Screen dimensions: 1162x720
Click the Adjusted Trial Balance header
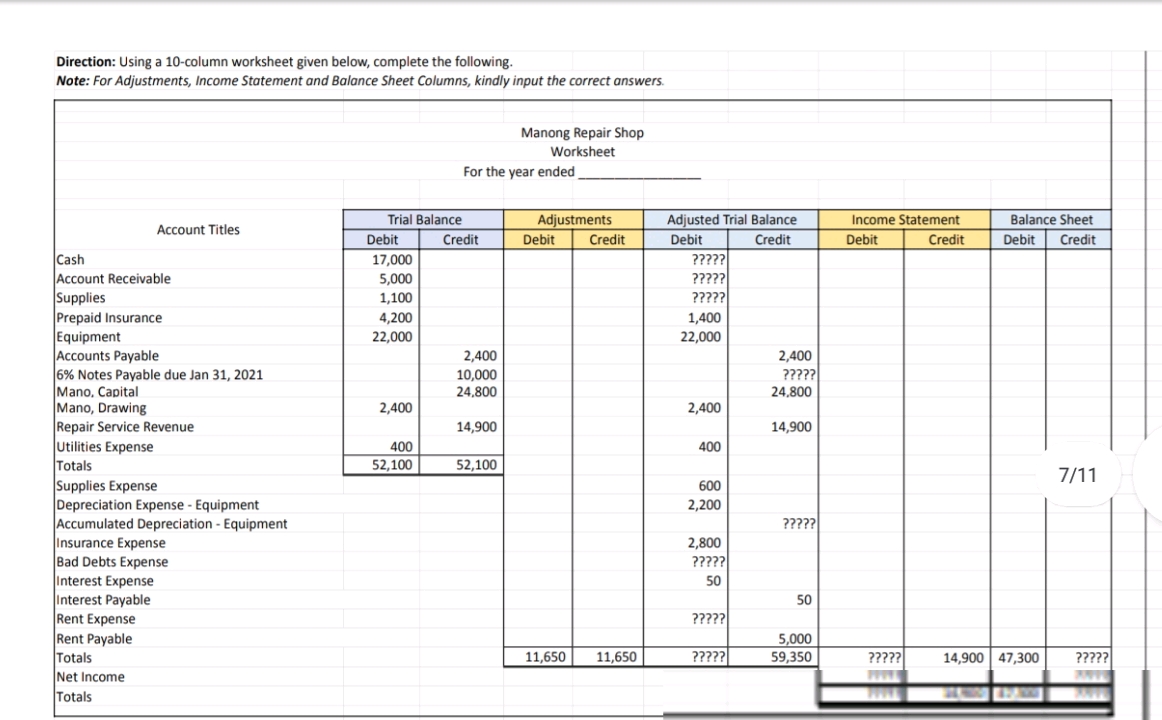732,220
